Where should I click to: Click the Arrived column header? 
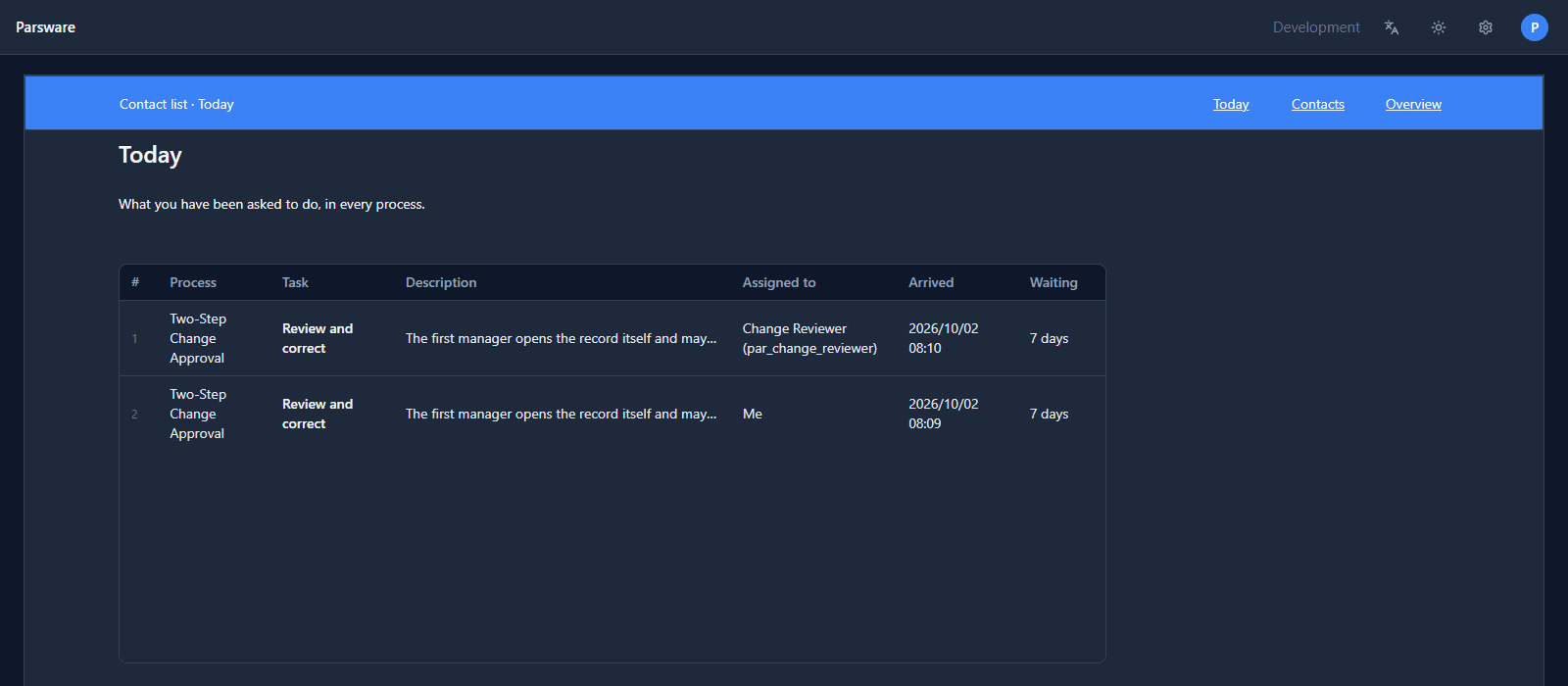[931, 282]
